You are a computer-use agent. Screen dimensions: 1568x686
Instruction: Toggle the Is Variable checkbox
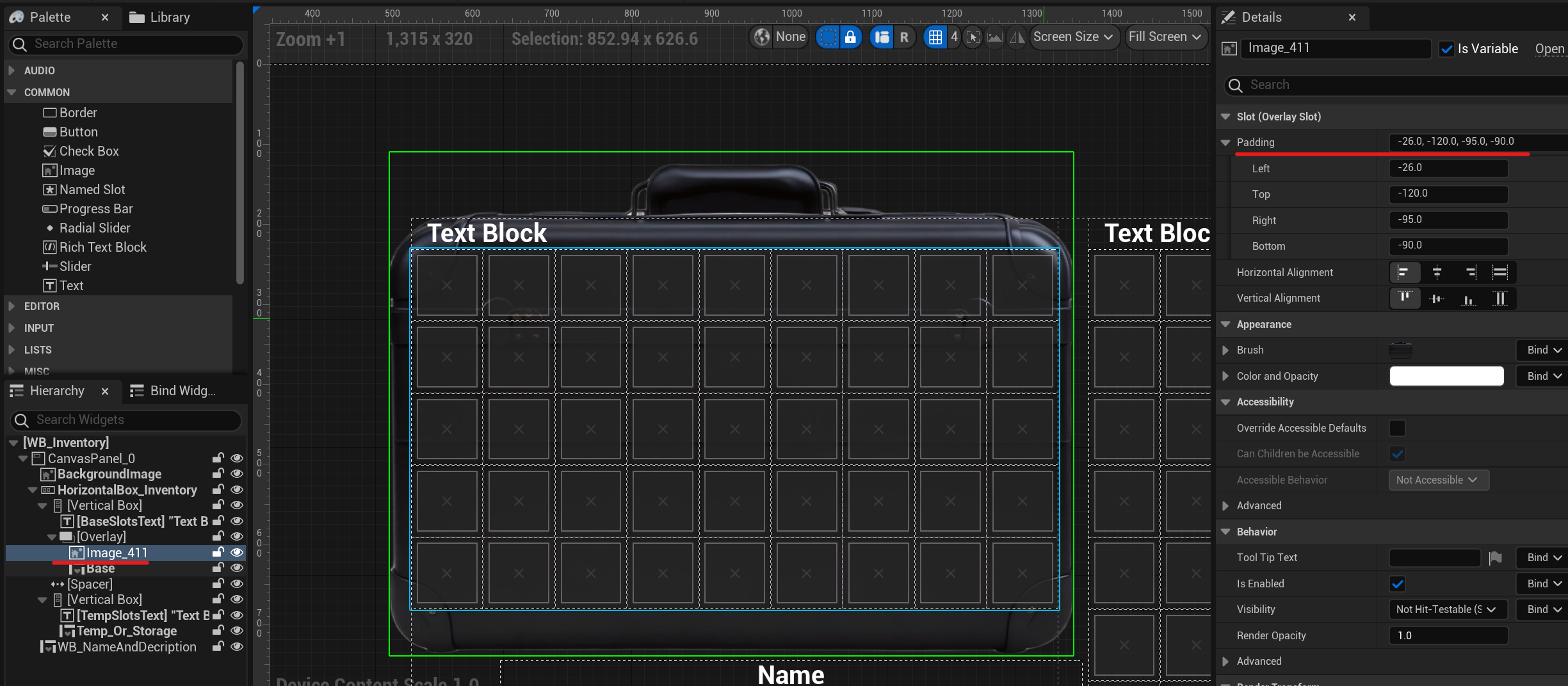[1446, 49]
